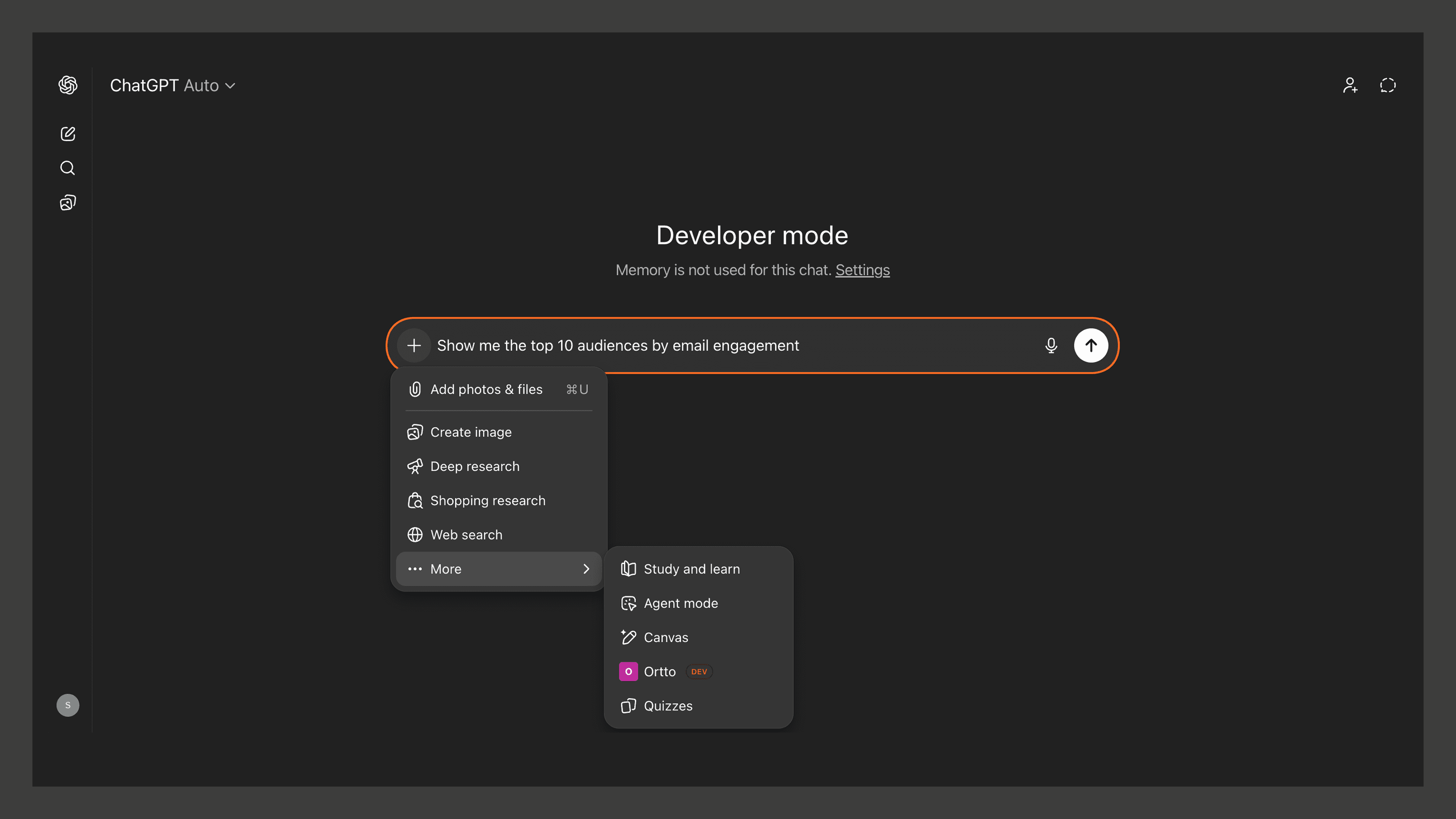Click the user avatar S button
Screen dimensions: 1456x819
click(x=68, y=705)
